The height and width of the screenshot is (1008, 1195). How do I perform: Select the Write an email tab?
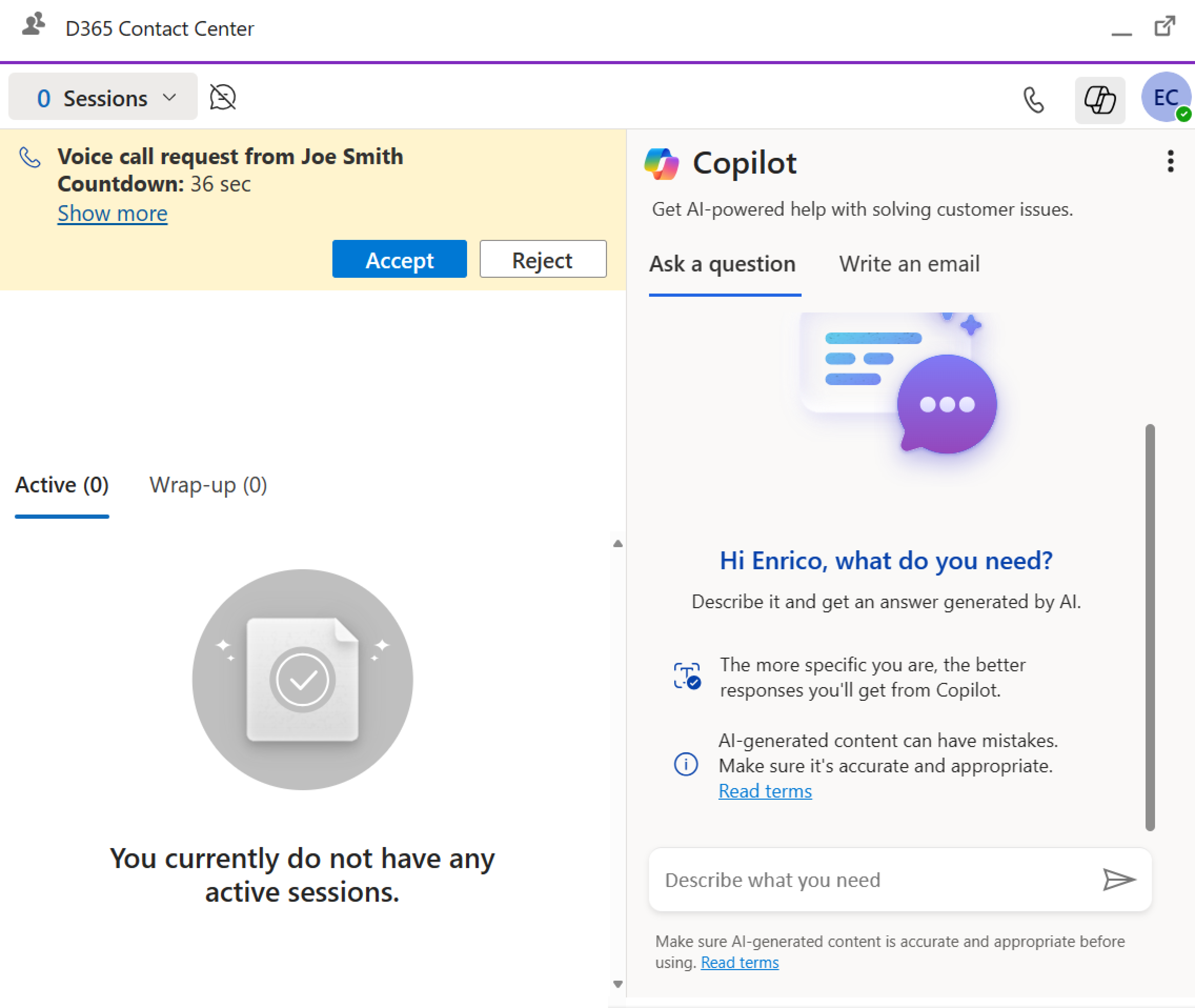click(x=909, y=264)
